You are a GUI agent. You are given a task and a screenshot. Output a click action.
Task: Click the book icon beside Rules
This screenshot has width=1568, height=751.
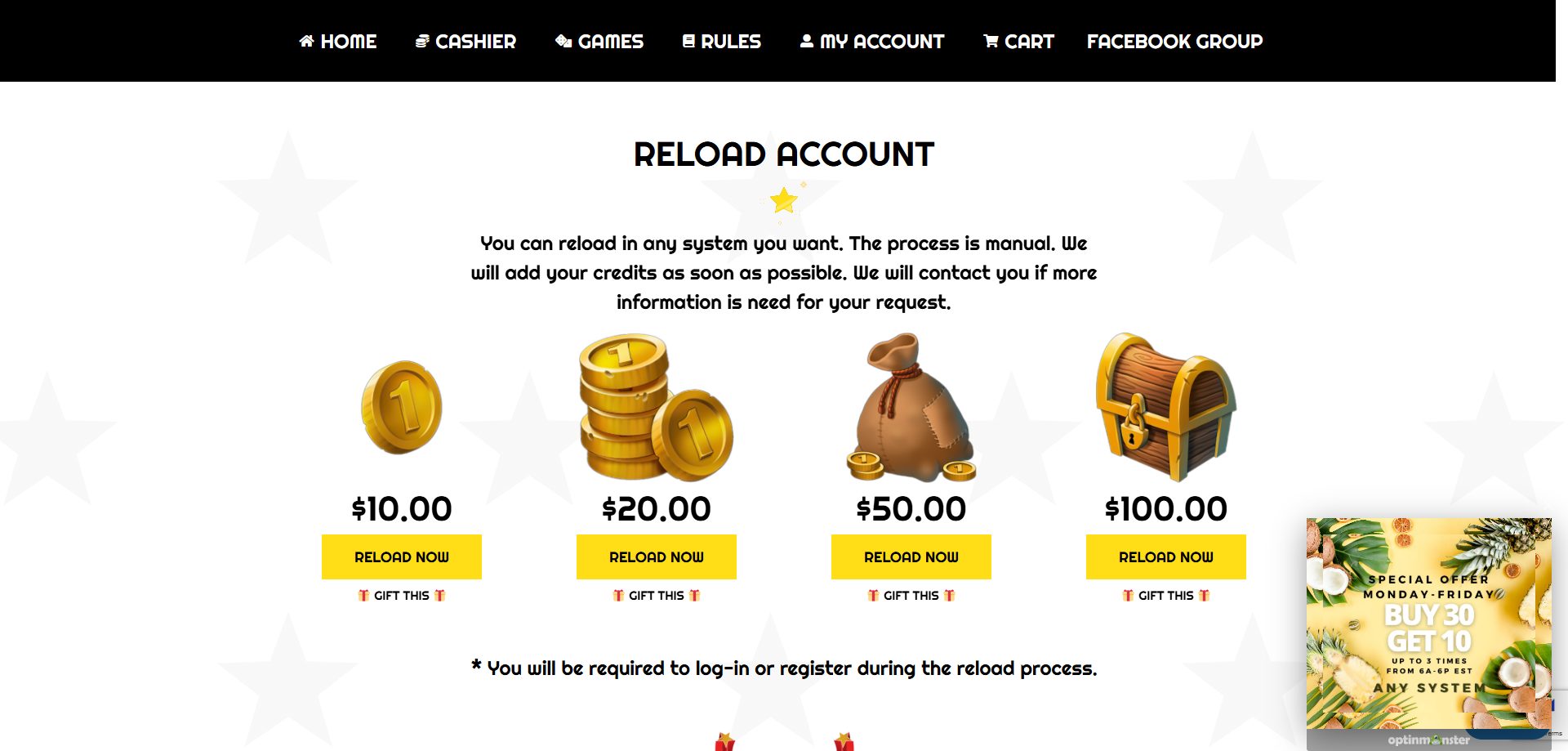pos(688,41)
